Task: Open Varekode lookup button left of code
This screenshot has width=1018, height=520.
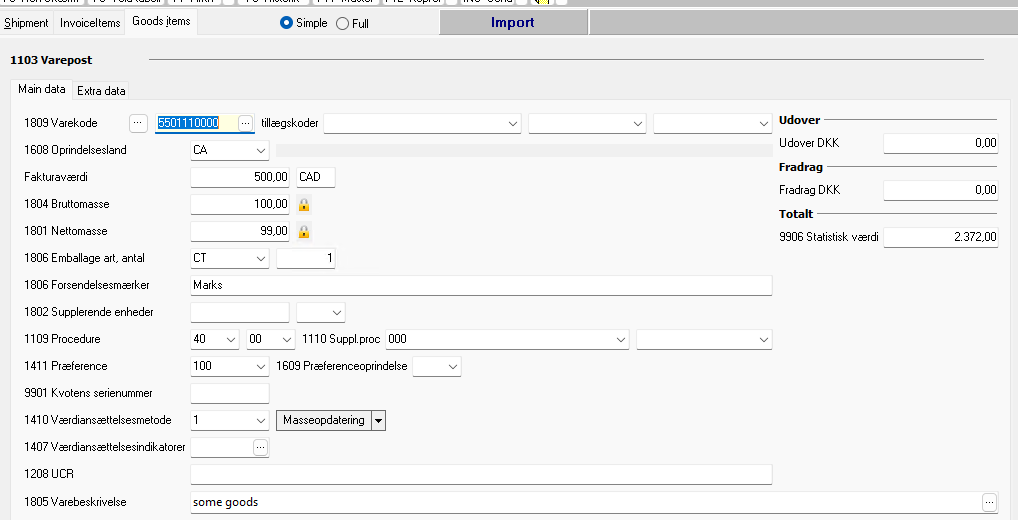Action: [138, 122]
